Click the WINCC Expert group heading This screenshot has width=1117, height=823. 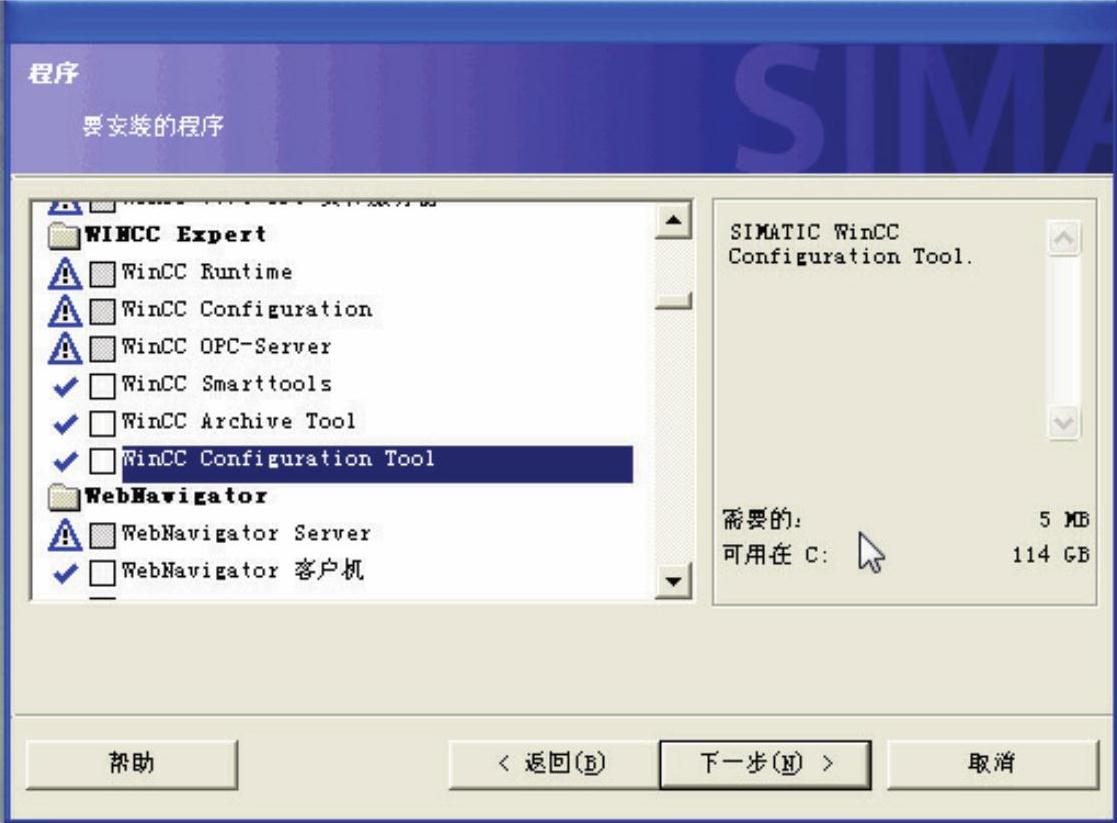[175, 234]
